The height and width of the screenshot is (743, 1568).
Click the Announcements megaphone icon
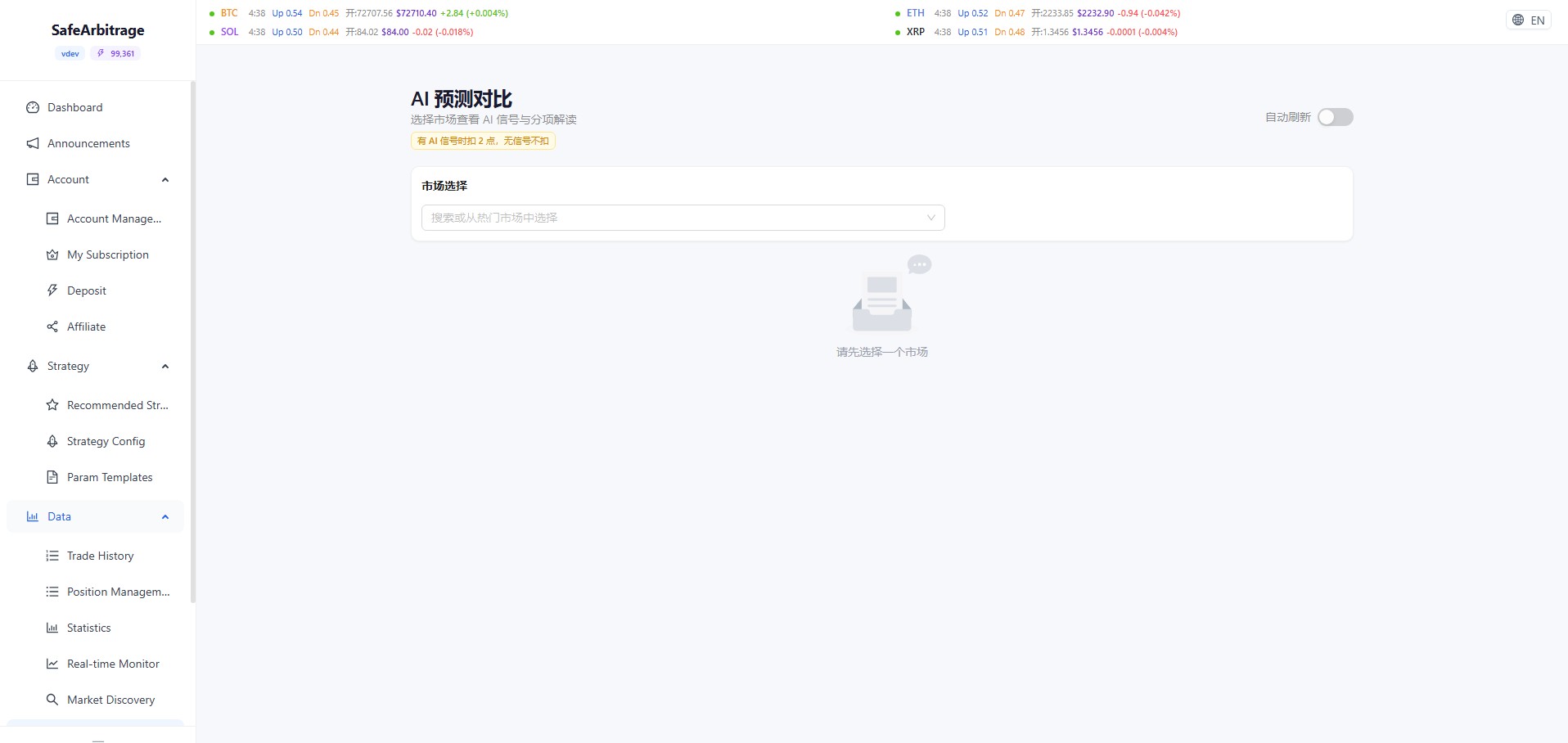[33, 143]
